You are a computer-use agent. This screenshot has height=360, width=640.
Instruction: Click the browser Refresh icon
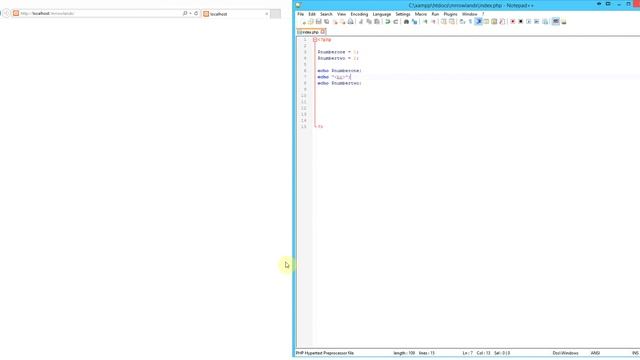point(196,13)
